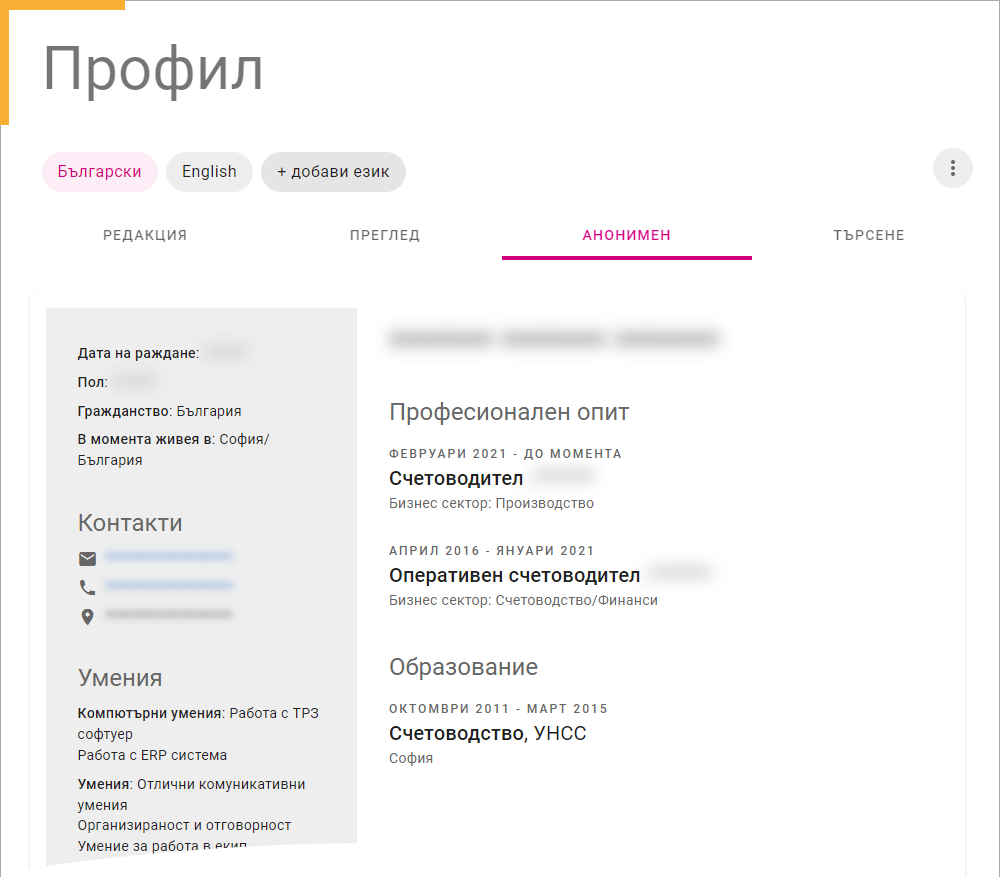Screen dimensions: 1000x877
Task: Click 'София' under the education entry
Action: coord(411,758)
